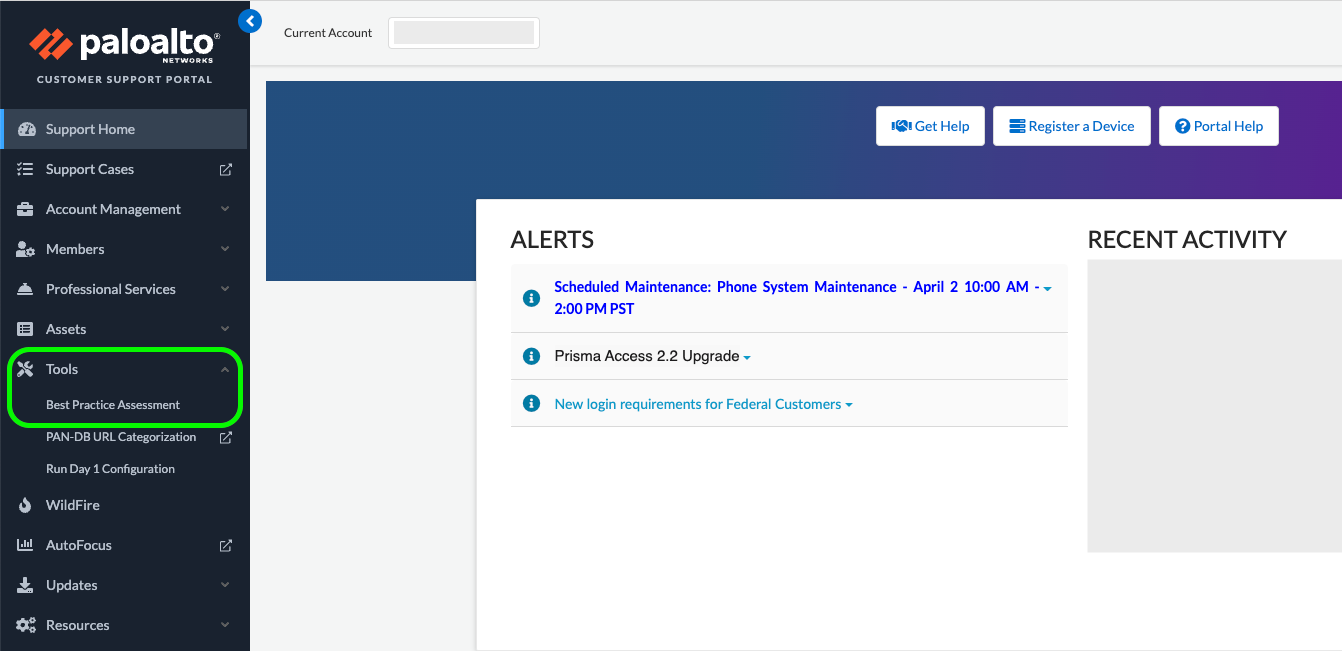
Task: Click the Register a Device button
Action: coord(1072,126)
